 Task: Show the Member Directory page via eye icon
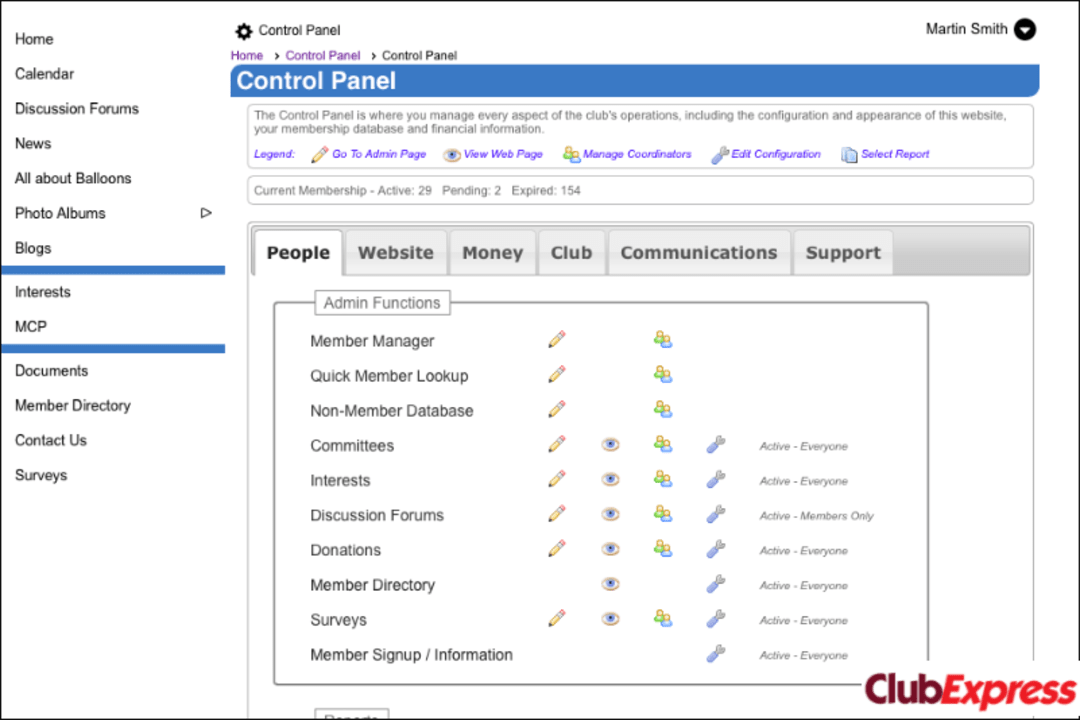click(x=610, y=583)
